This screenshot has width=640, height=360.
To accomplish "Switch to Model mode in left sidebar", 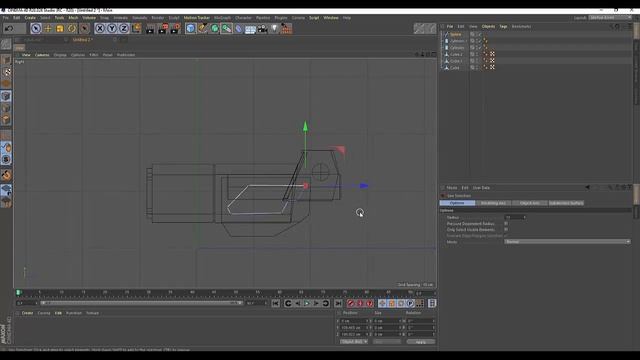I will (6, 60).
